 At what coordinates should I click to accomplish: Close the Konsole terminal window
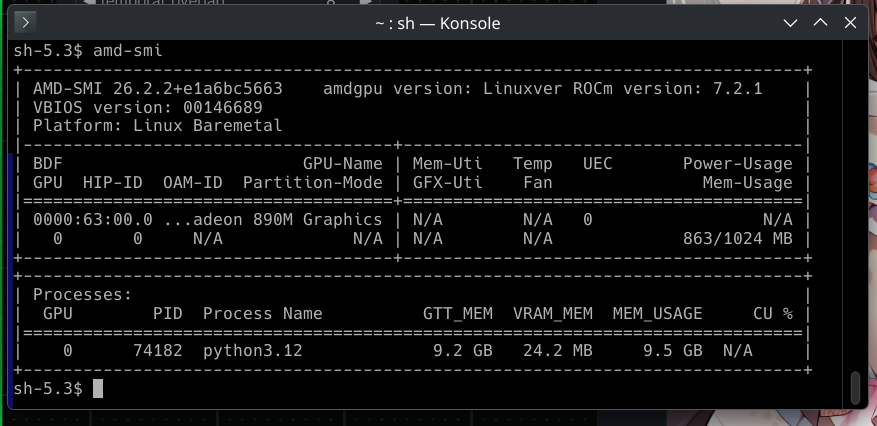pos(850,23)
